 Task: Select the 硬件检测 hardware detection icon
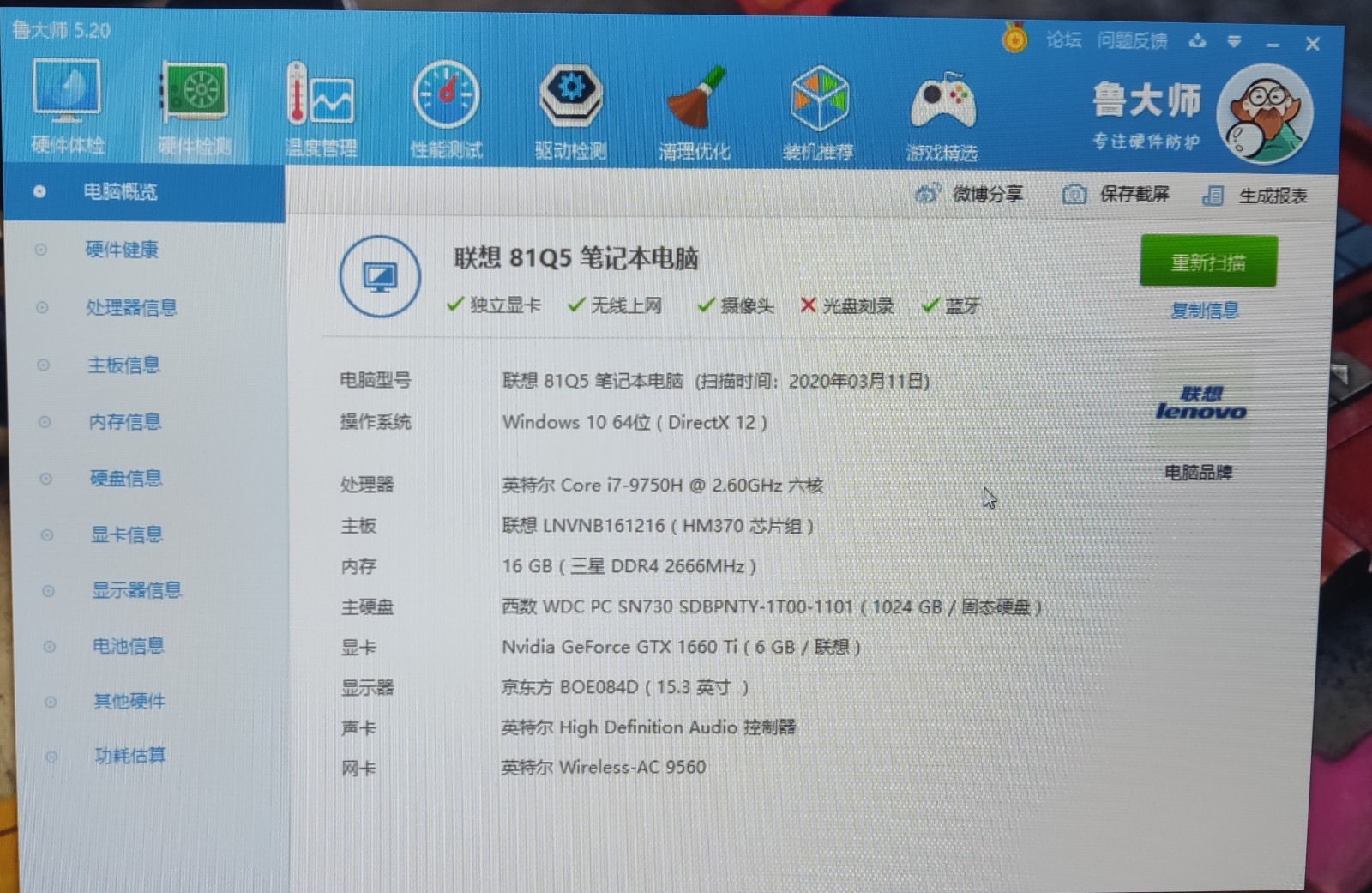pos(194,109)
